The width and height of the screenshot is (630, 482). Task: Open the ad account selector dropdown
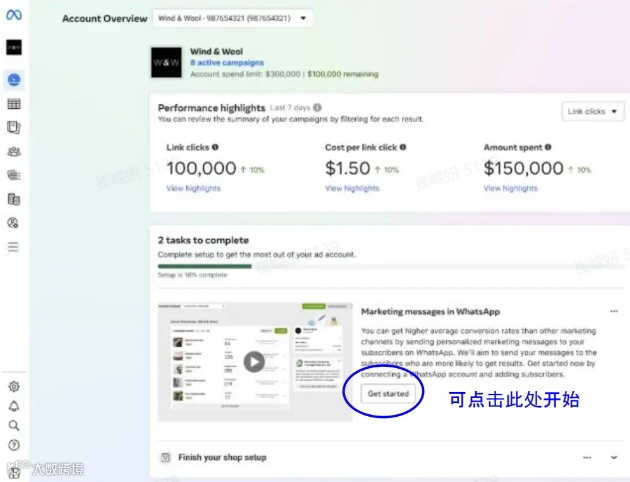tap(233, 18)
